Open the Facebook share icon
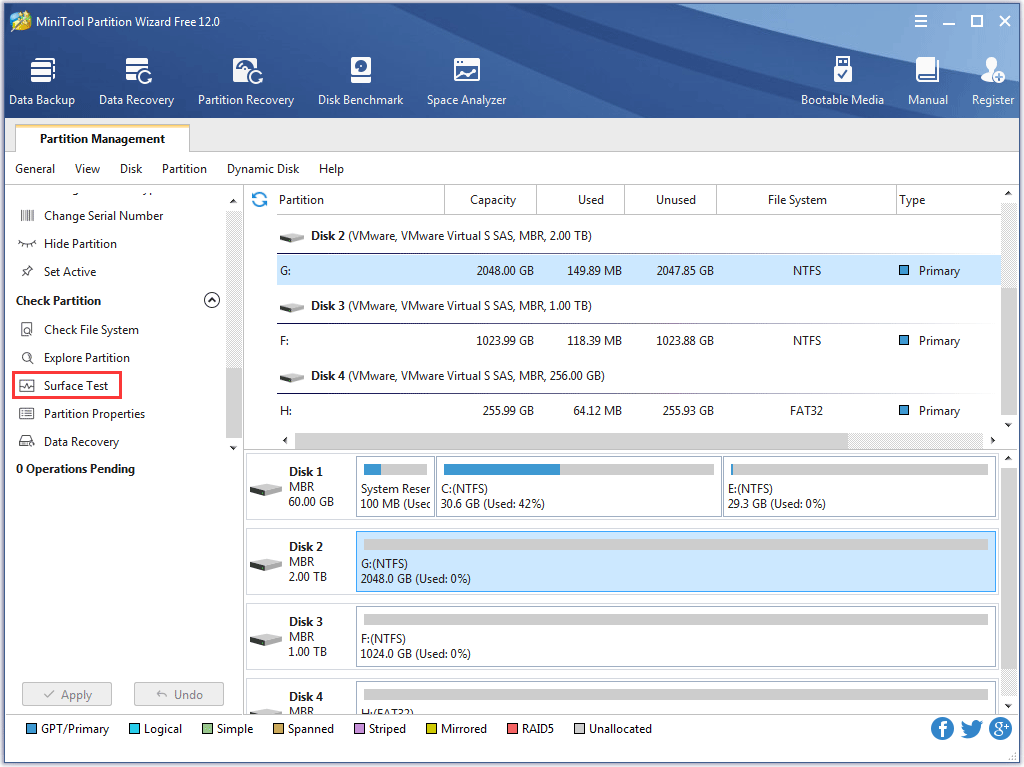Viewport: 1024px width, 767px height. tap(942, 729)
